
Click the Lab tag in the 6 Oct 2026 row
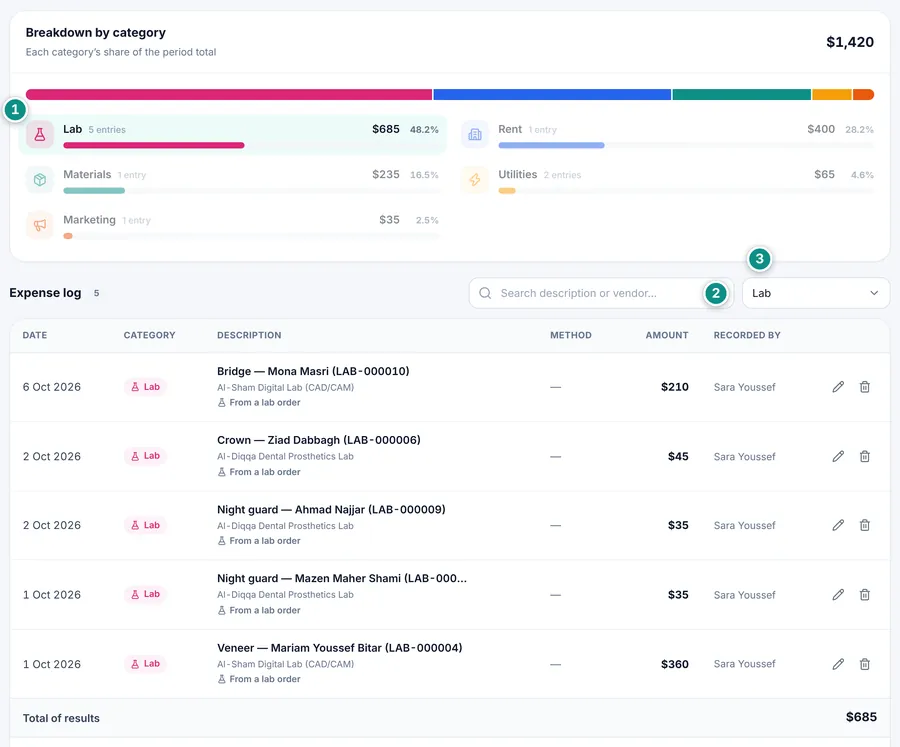(145, 387)
